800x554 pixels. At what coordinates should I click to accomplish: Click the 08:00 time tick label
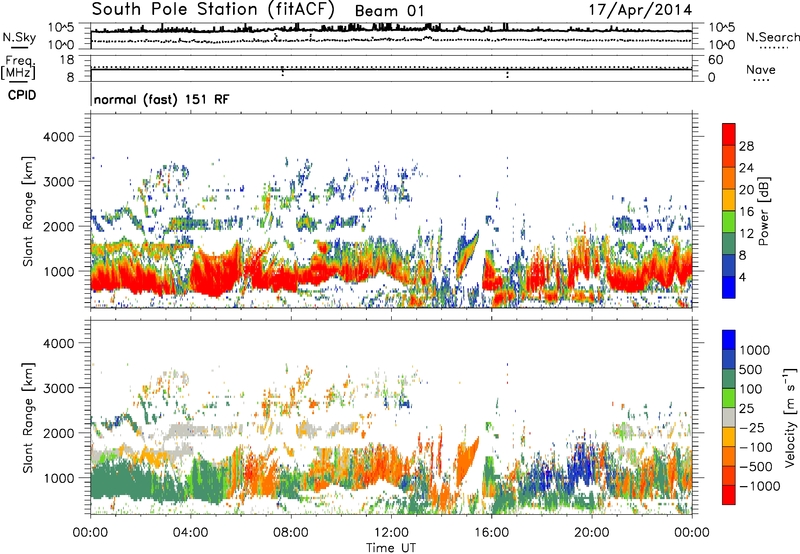pyautogui.click(x=291, y=533)
